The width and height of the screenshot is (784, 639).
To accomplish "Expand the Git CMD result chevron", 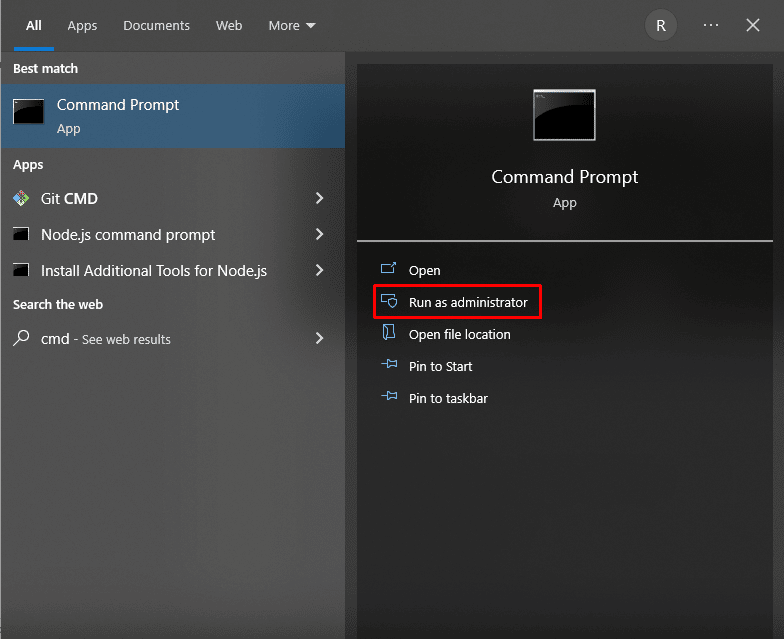I will click(320, 198).
